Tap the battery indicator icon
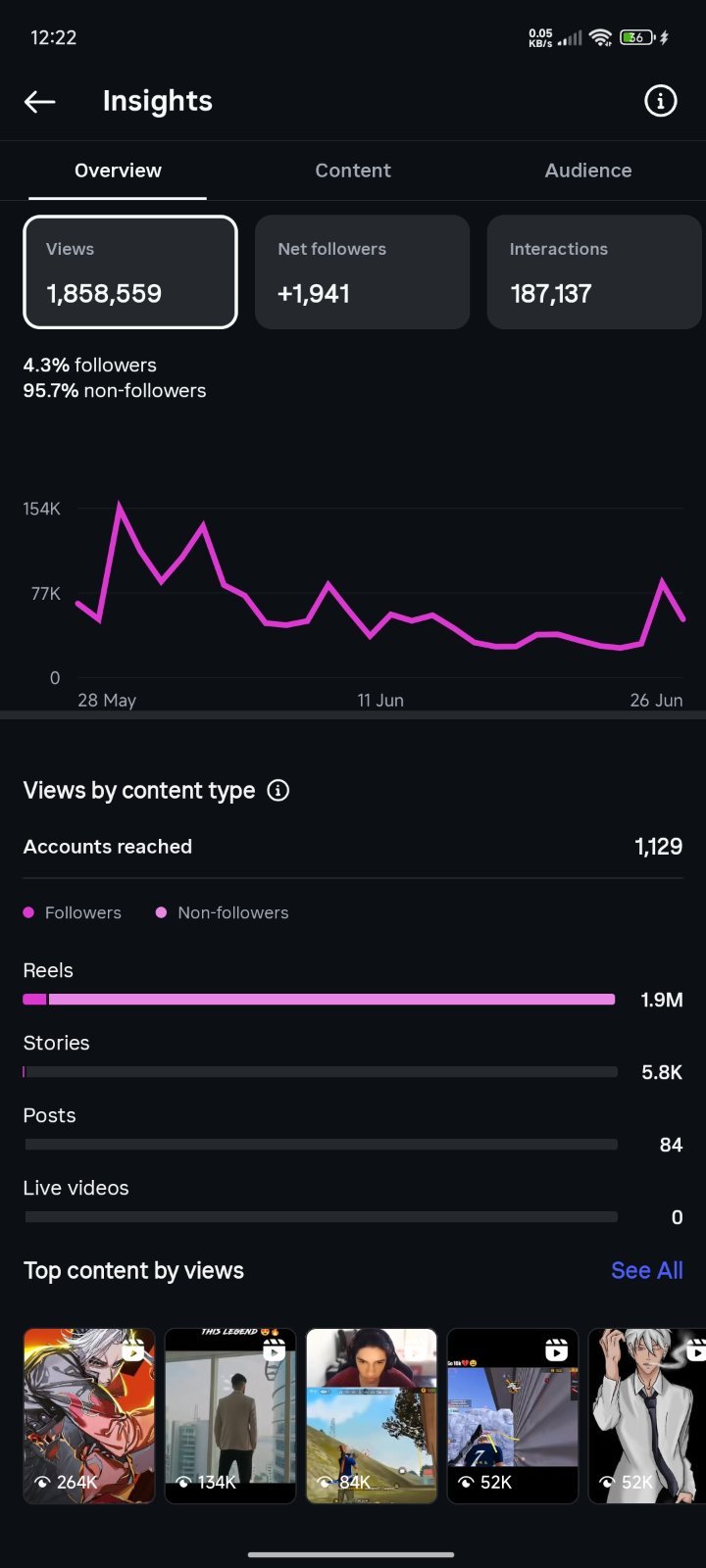This screenshot has height=1568, width=706. (637, 37)
